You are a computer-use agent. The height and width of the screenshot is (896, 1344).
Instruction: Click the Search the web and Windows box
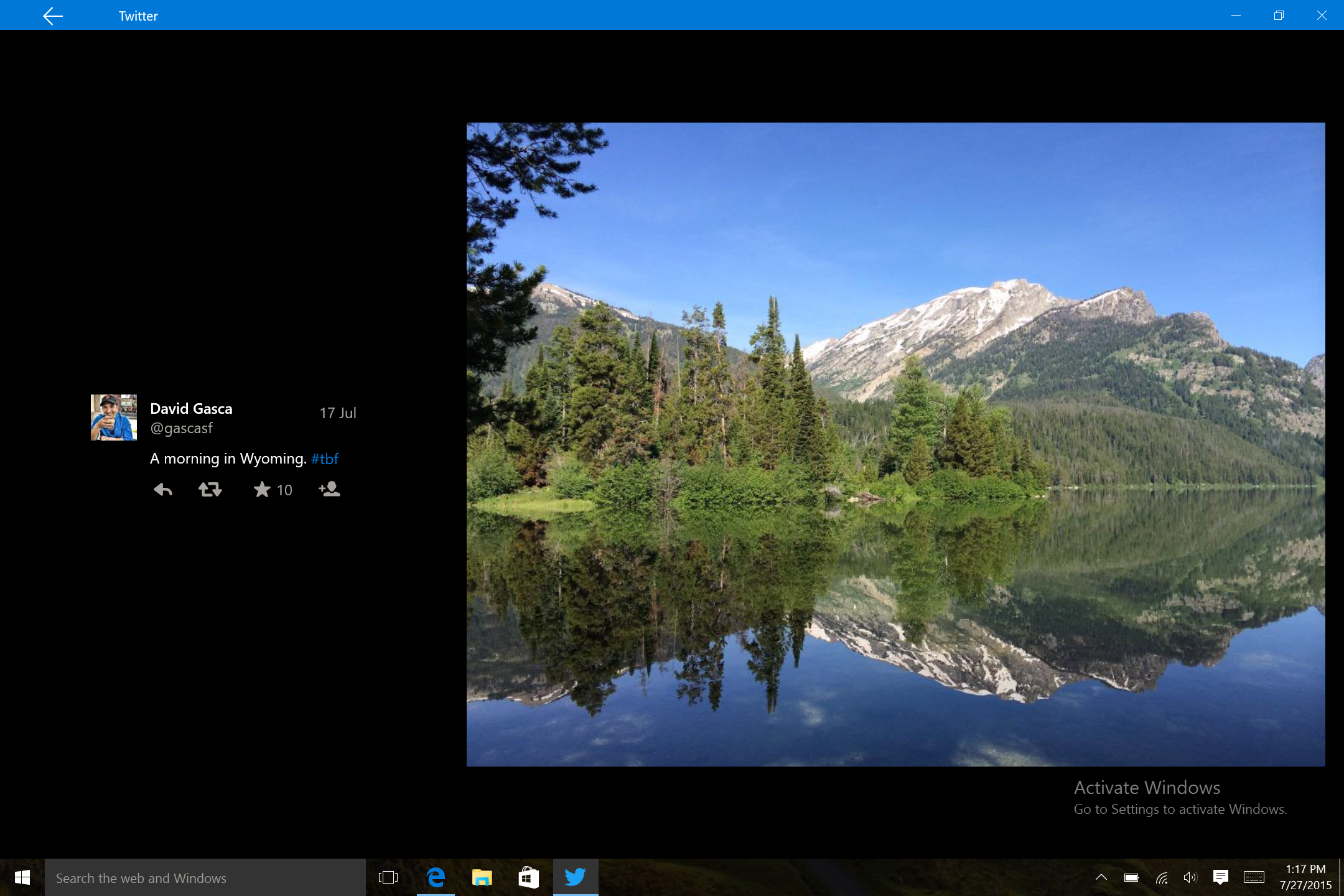(x=205, y=878)
